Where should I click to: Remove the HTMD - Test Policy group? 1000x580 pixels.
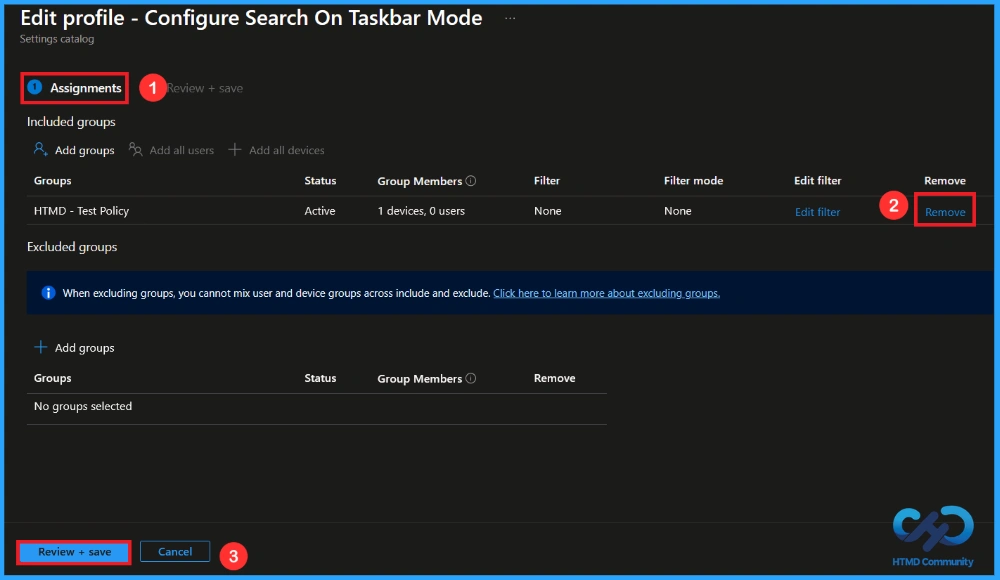[x=945, y=212]
